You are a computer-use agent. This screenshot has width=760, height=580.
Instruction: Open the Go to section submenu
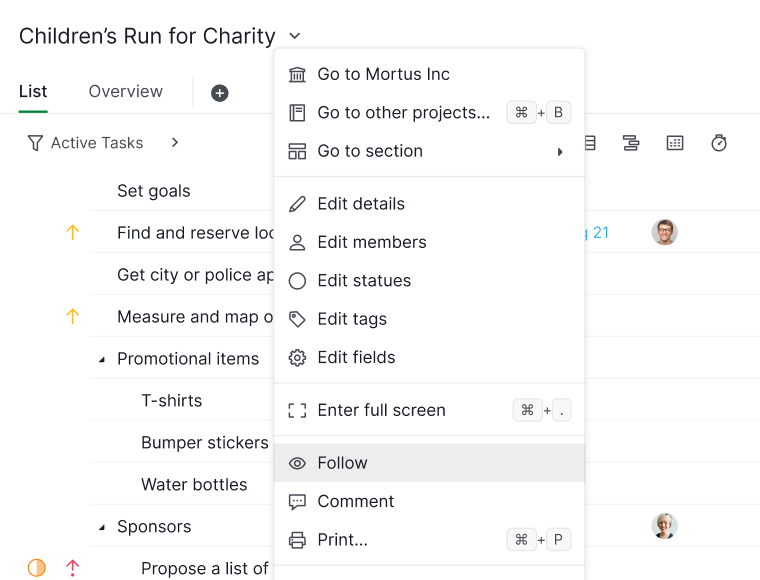[429, 151]
